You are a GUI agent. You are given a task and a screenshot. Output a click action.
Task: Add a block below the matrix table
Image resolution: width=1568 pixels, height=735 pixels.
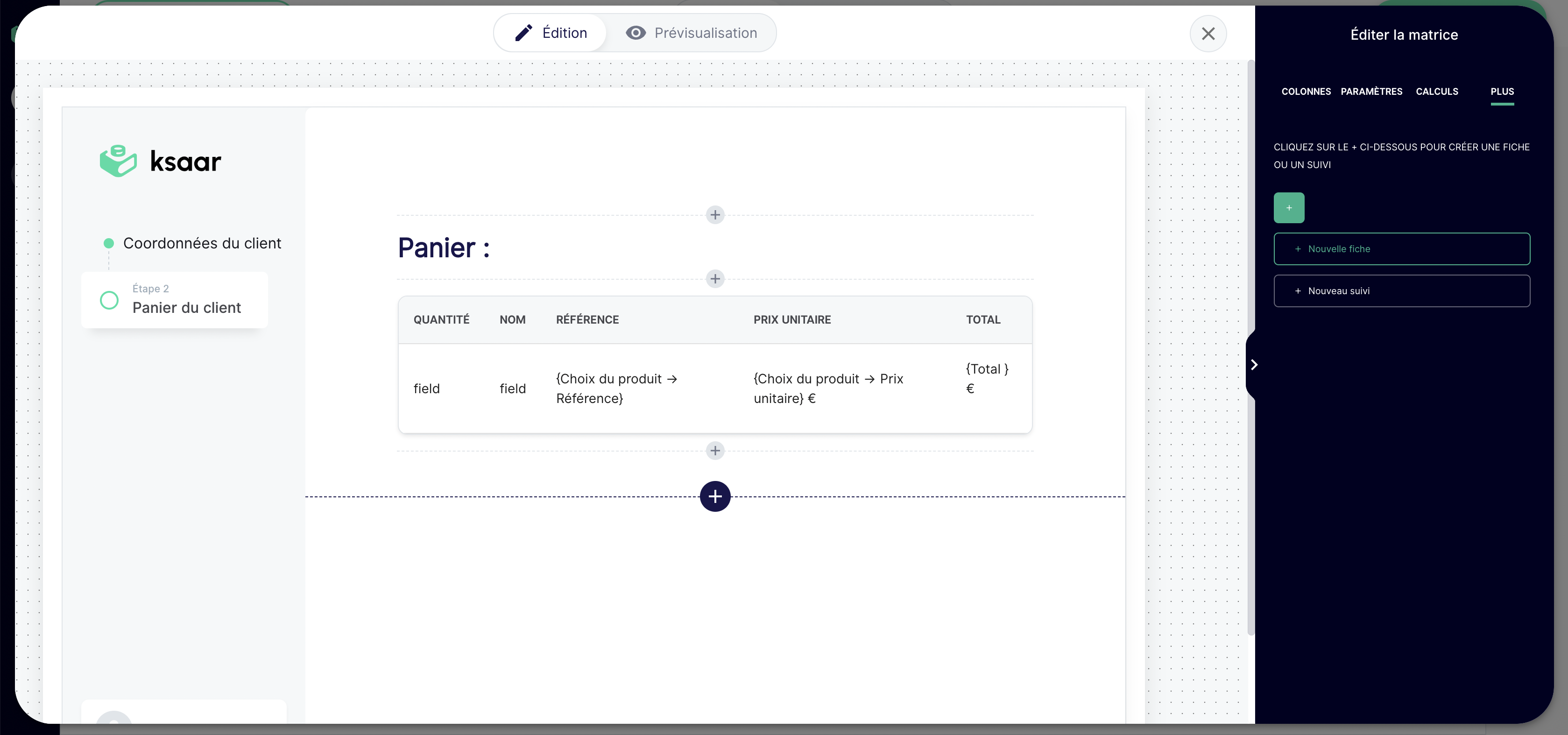click(x=714, y=451)
